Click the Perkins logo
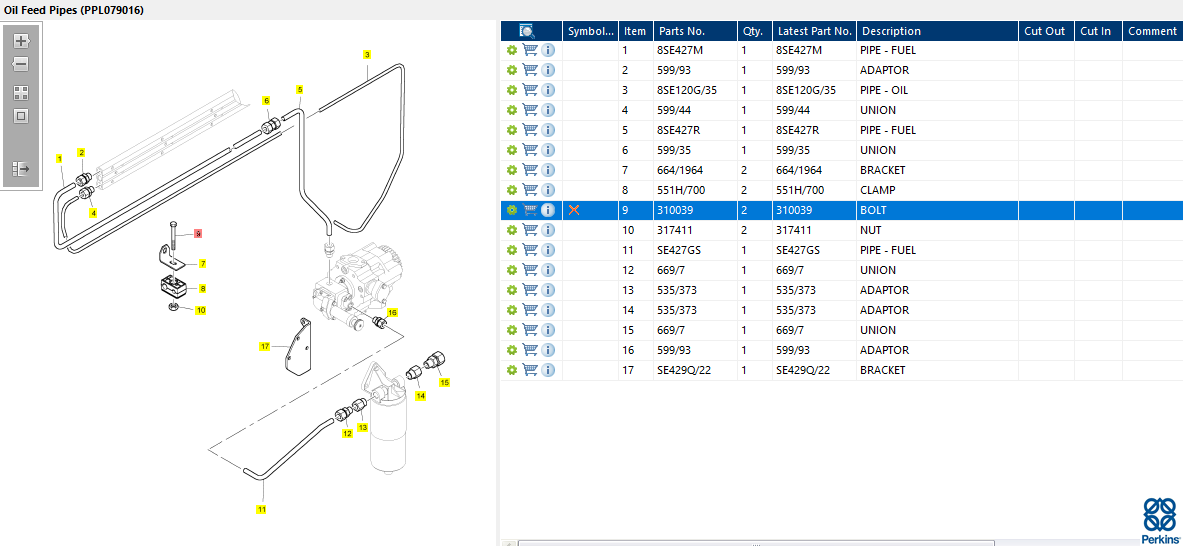Viewport: 1183px width, 546px height. tap(1160, 520)
